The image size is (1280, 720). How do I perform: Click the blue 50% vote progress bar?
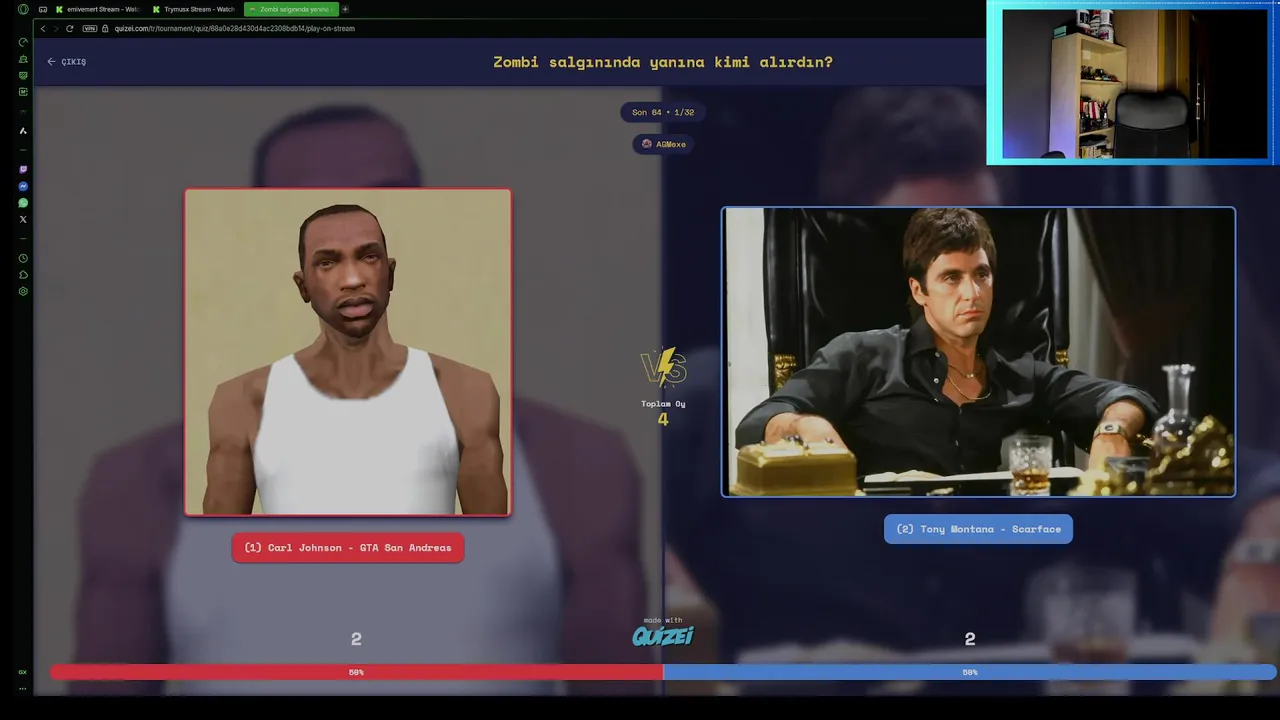970,672
